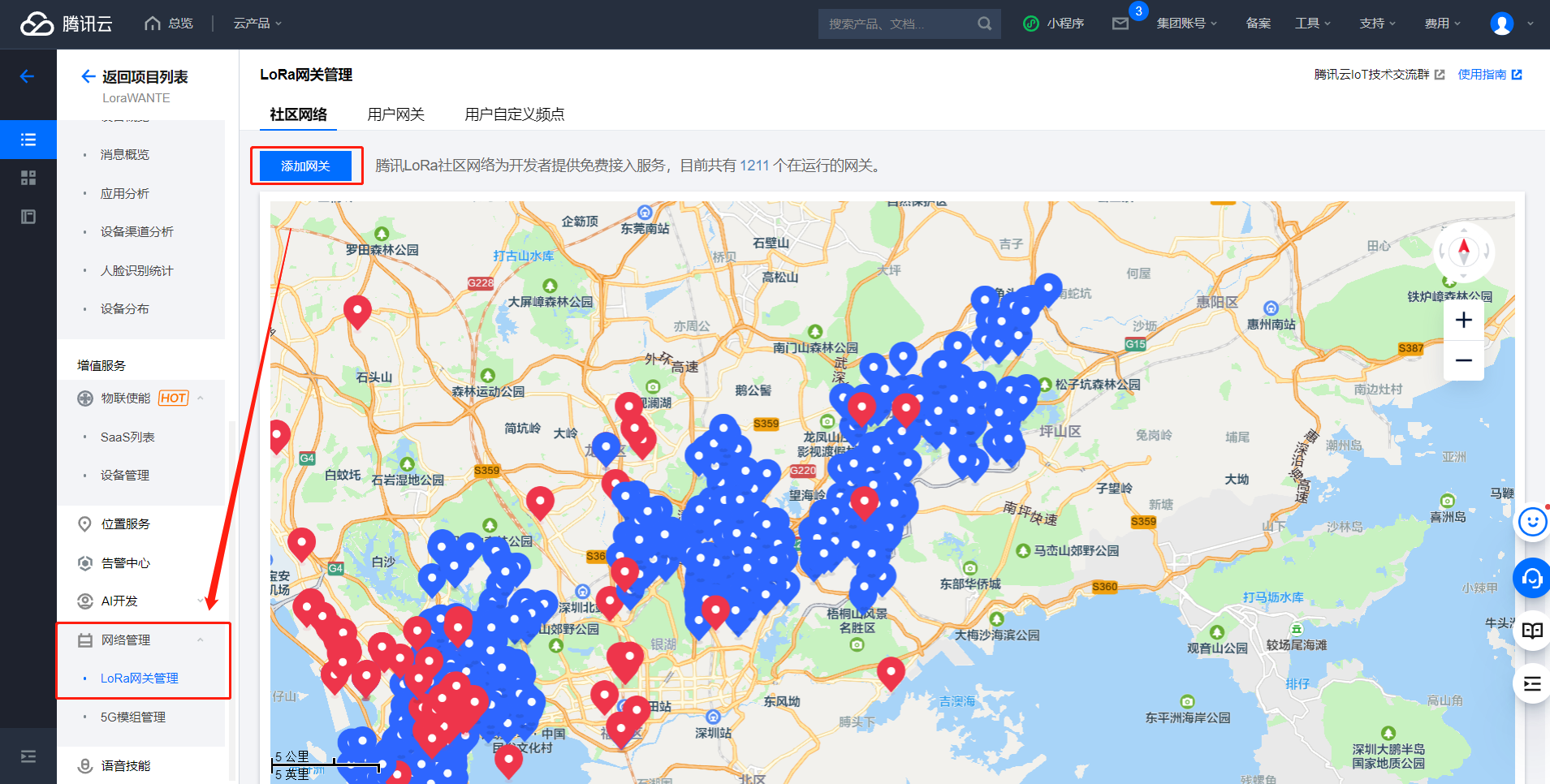This screenshot has width=1550, height=784.
Task: Select LoRa网关管理 in the sidebar
Action: pos(140,678)
